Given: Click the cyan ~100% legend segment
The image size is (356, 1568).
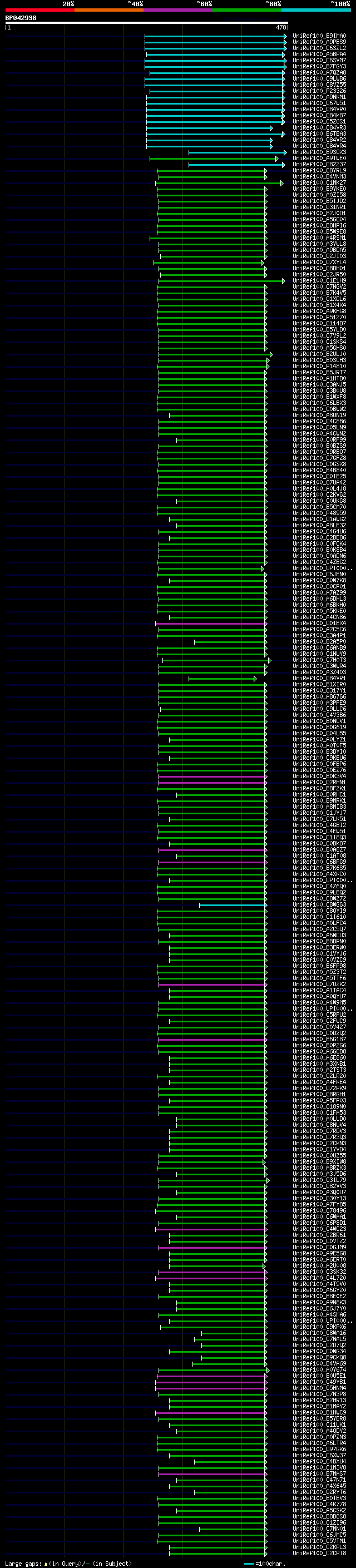Looking at the screenshot, I should point(317,10).
